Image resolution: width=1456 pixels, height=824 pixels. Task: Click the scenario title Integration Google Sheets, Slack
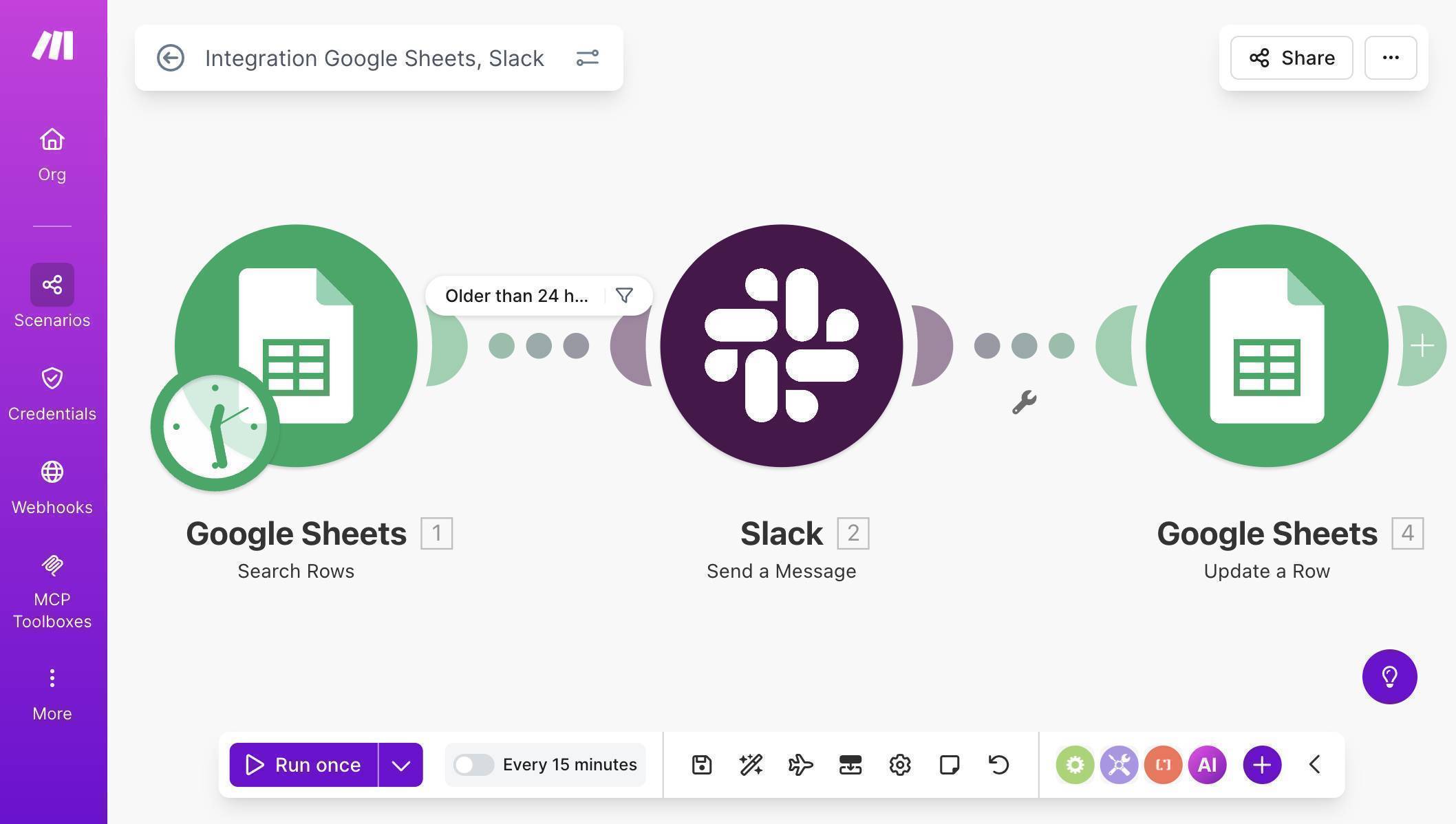coord(374,58)
